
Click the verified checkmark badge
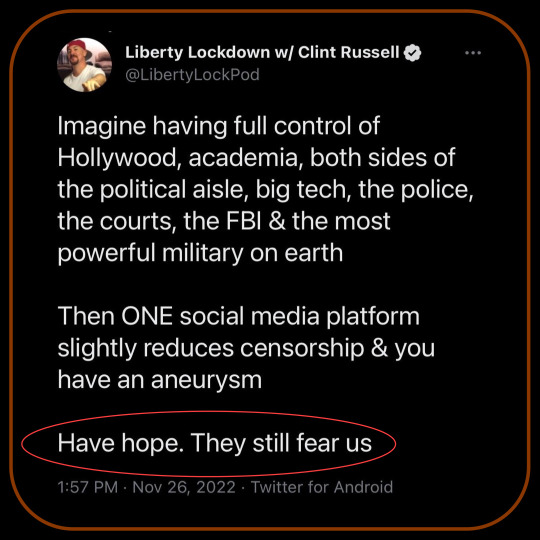(x=412, y=53)
